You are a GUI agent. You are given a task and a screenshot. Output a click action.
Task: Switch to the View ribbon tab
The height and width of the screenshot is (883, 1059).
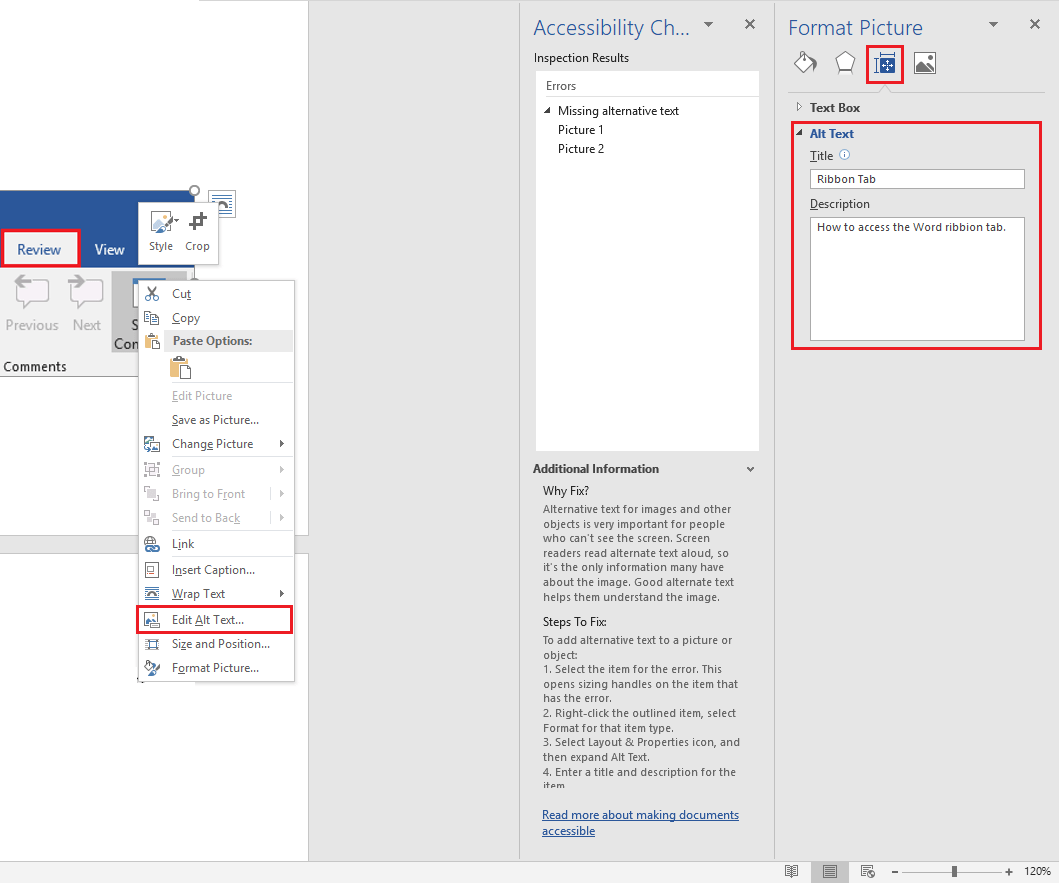point(109,249)
